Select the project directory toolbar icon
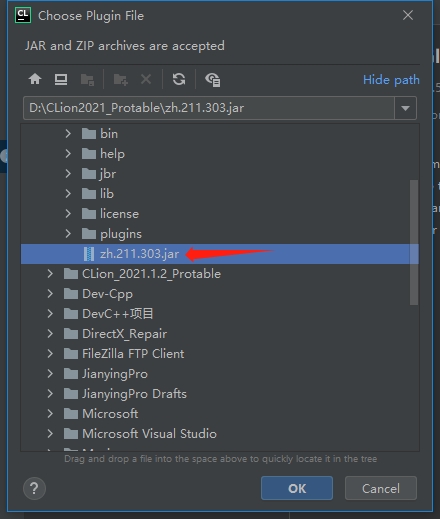This screenshot has width=440, height=519. (x=87, y=80)
